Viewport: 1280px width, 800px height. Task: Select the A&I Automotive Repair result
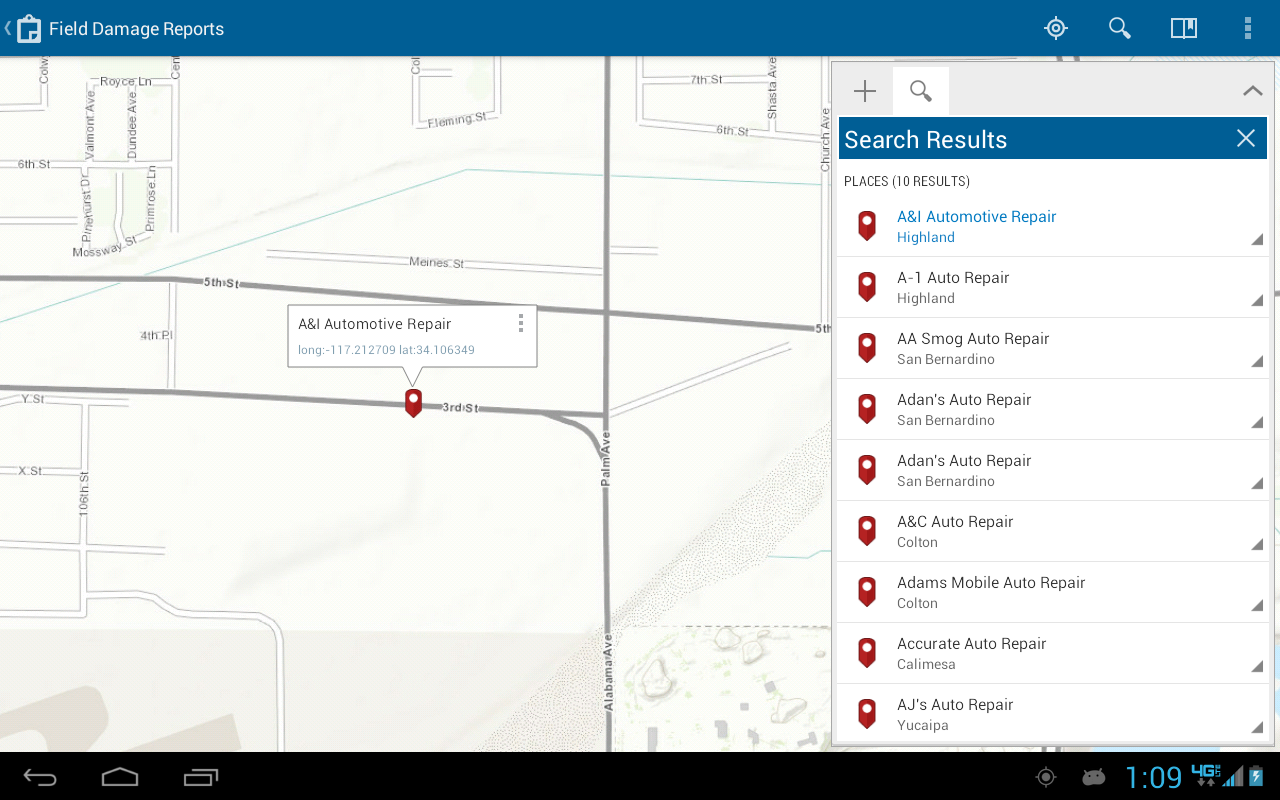[x=1052, y=226]
